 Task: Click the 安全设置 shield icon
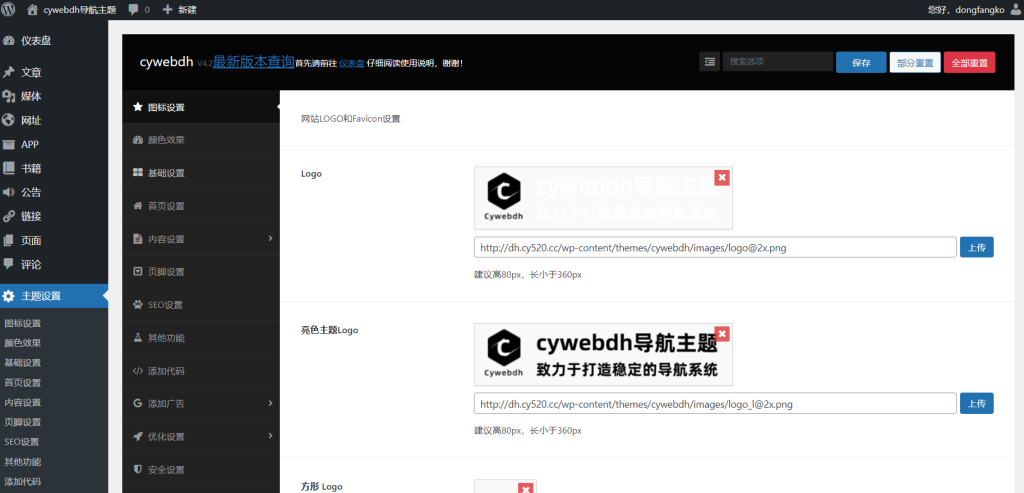click(x=138, y=469)
